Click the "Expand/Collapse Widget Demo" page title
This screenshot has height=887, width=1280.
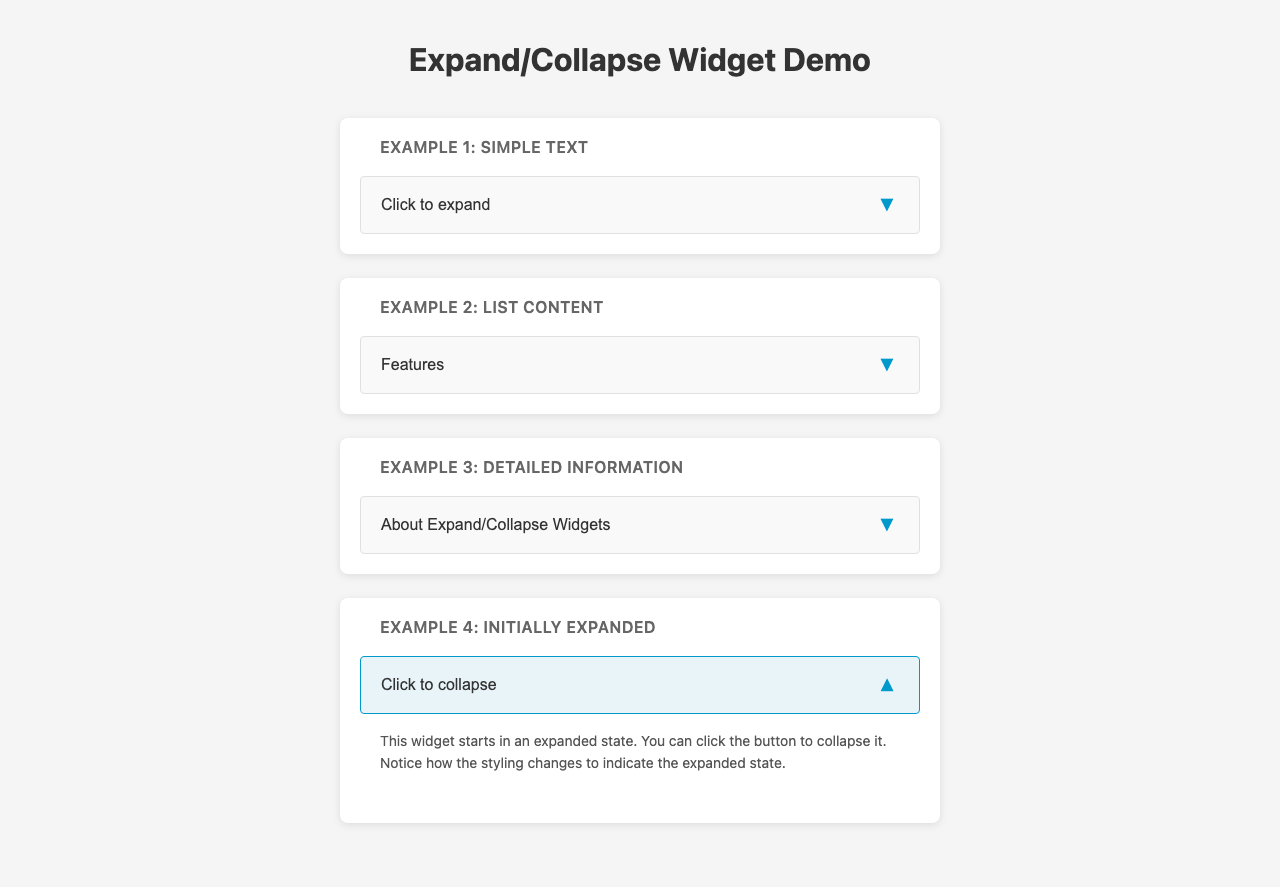639,60
